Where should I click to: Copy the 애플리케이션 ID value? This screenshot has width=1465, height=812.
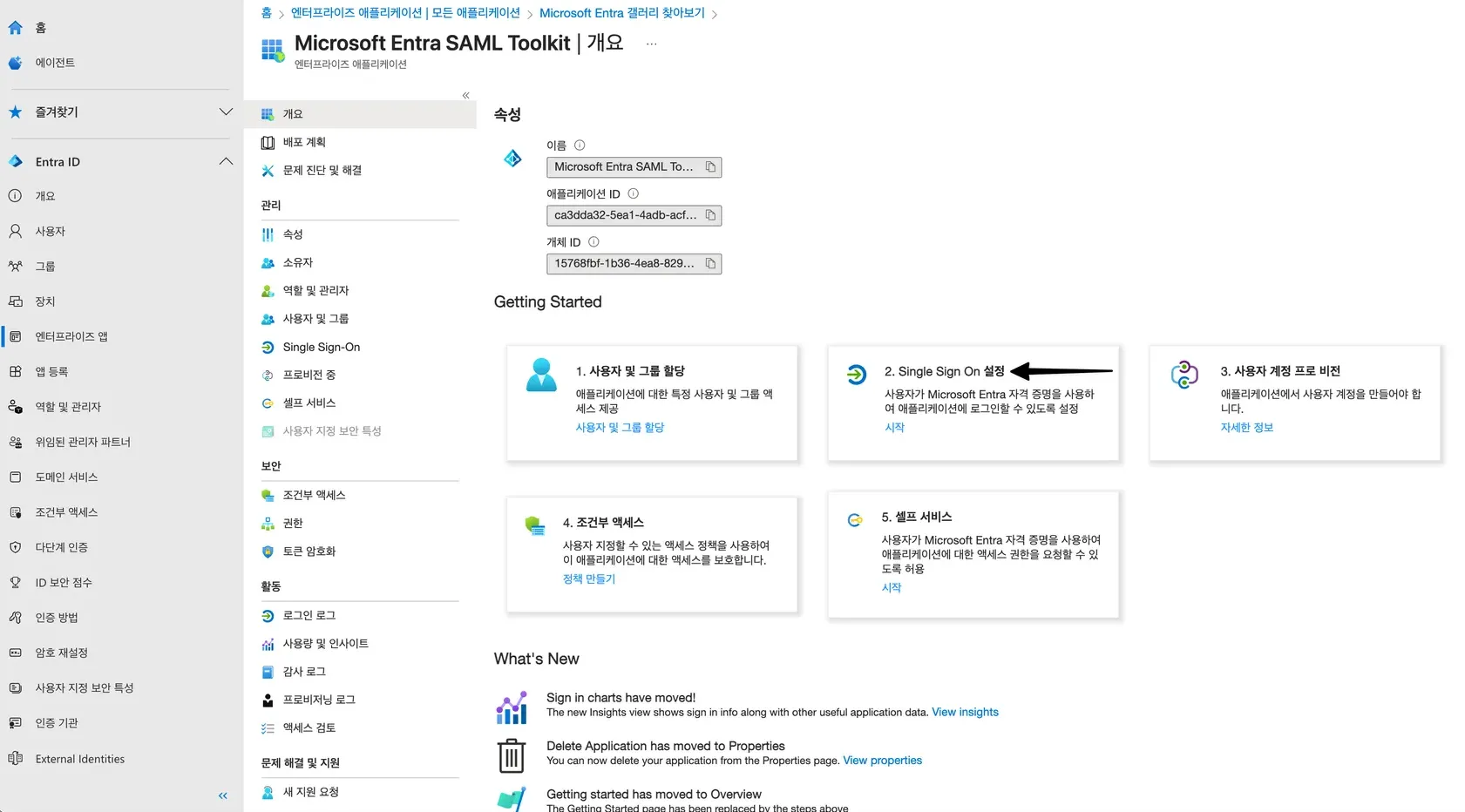coord(710,215)
